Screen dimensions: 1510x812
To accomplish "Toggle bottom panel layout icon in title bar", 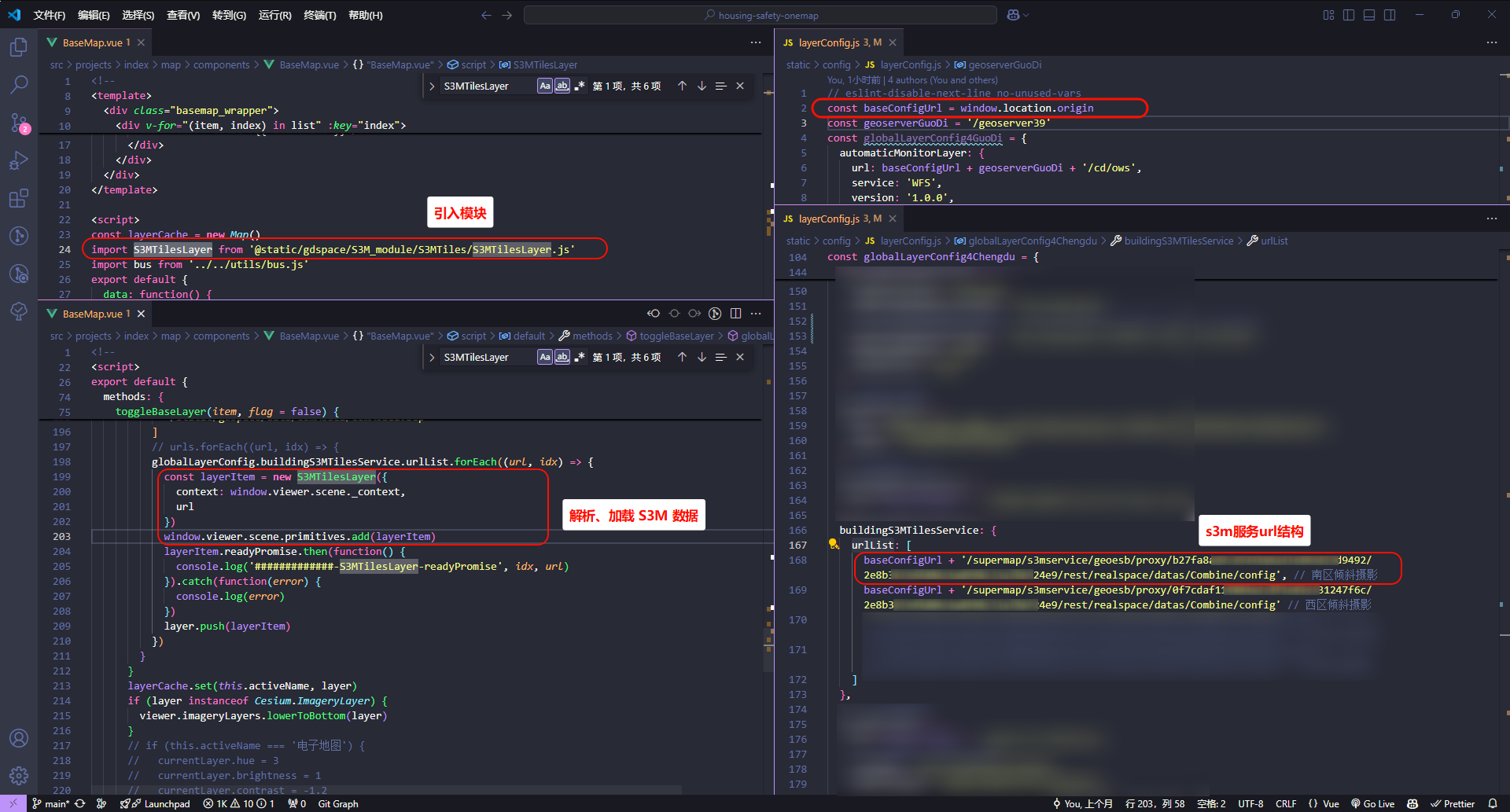I will (x=1369, y=15).
